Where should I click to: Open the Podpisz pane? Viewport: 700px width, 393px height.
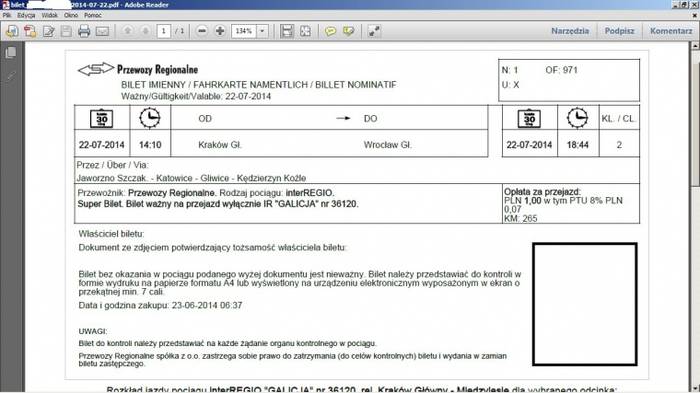(x=619, y=31)
